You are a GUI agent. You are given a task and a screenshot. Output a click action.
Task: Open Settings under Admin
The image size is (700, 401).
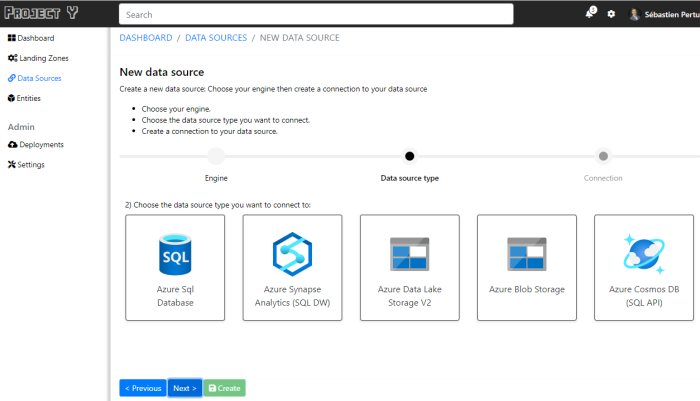pos(31,164)
